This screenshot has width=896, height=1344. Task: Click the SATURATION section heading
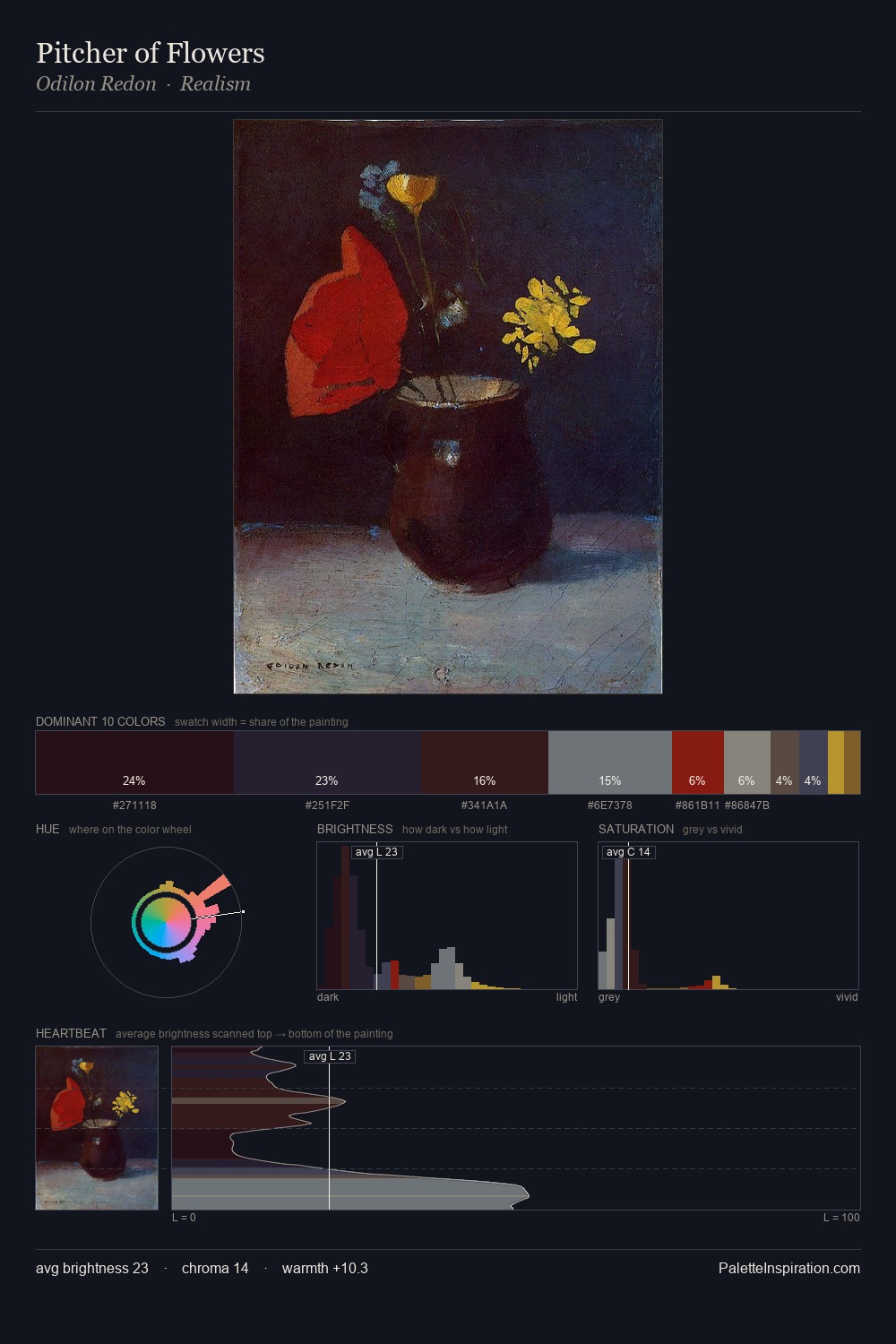pyautogui.click(x=636, y=829)
